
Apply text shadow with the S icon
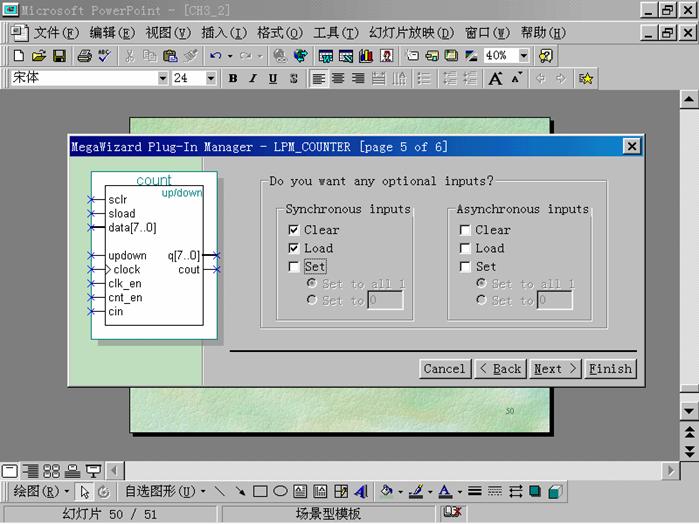pyautogui.click(x=293, y=78)
